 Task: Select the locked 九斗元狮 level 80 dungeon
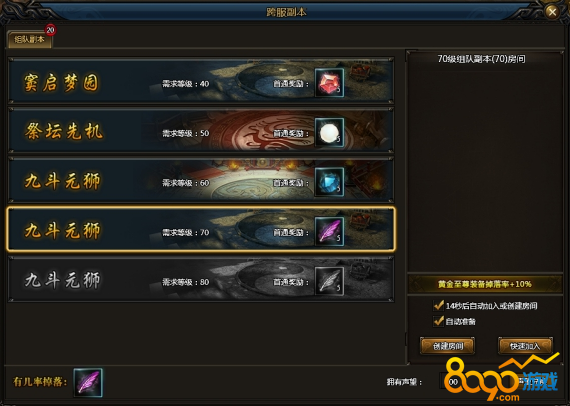(x=201, y=280)
